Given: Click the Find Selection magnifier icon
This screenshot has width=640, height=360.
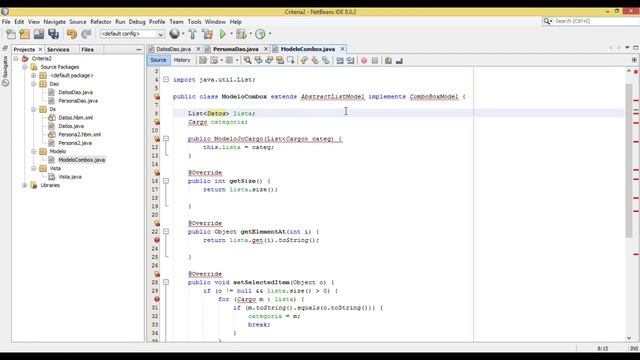Looking at the screenshot, I should [247, 60].
